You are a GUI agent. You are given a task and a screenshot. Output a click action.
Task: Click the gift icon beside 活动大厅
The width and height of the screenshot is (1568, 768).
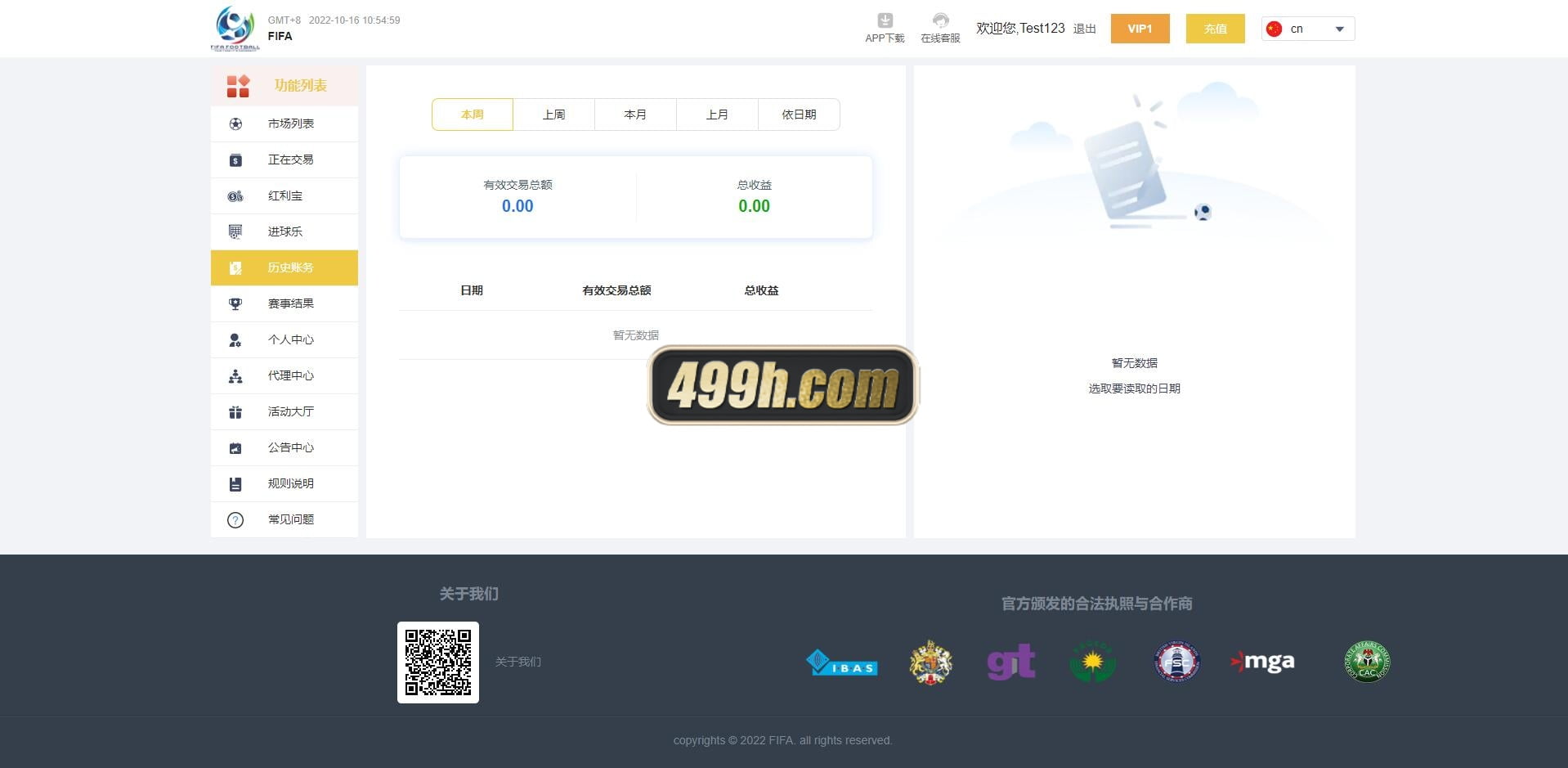pyautogui.click(x=235, y=412)
